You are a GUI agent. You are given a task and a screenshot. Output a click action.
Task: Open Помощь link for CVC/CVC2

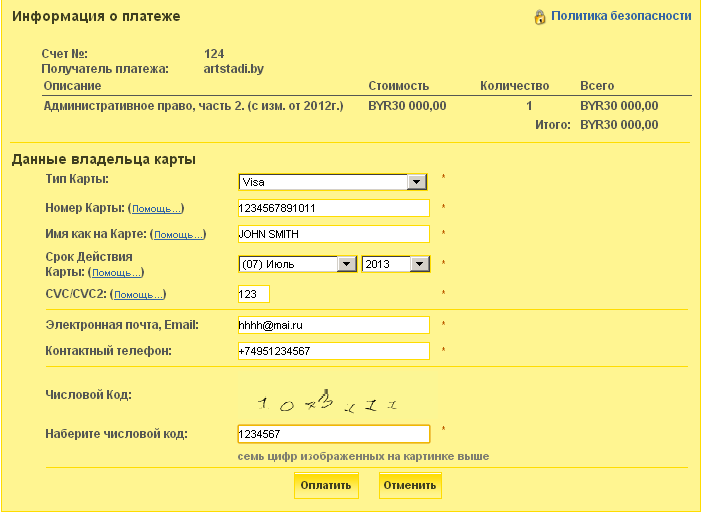[137, 296]
